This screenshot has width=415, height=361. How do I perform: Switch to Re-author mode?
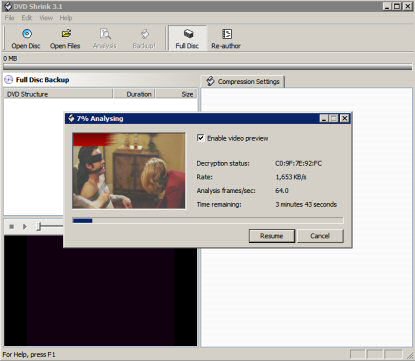226,39
